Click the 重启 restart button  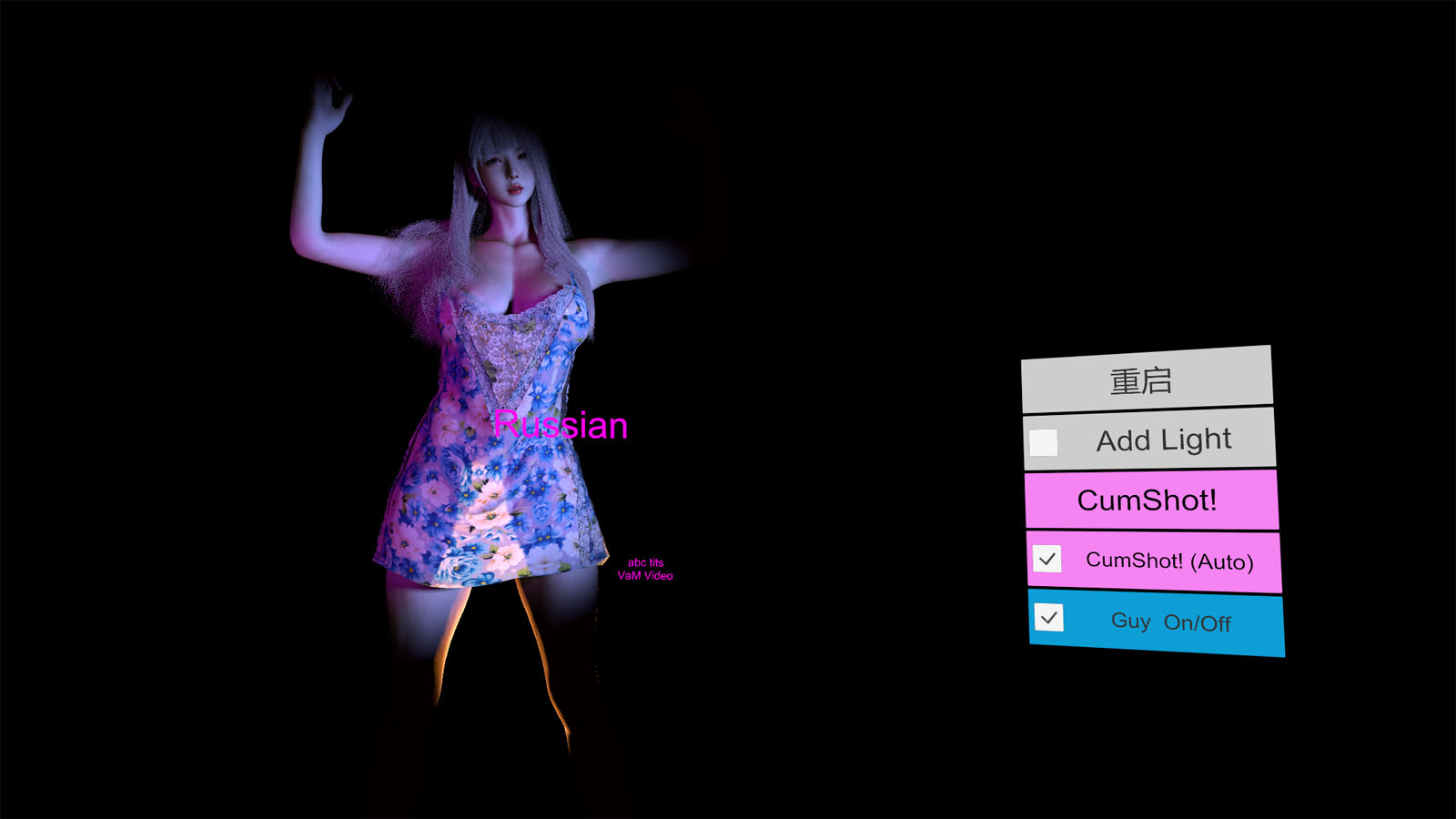[1146, 379]
